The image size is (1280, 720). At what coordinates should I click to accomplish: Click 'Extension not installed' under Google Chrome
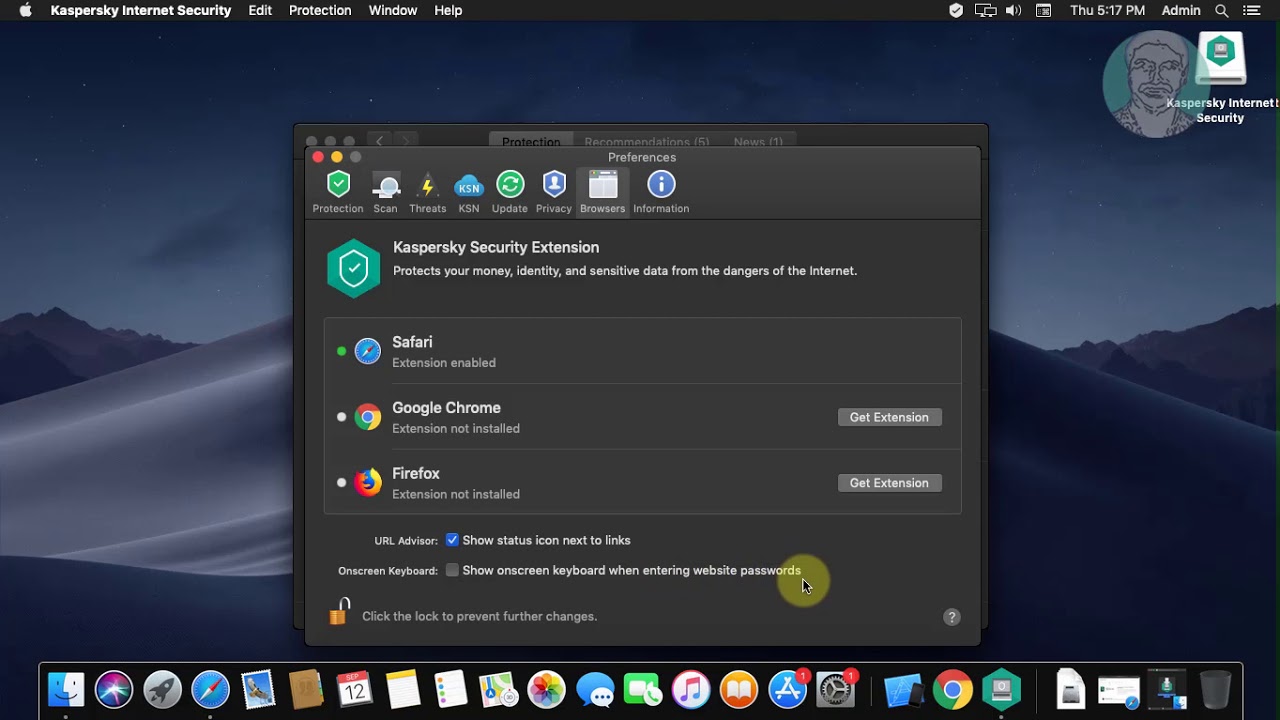tap(456, 429)
